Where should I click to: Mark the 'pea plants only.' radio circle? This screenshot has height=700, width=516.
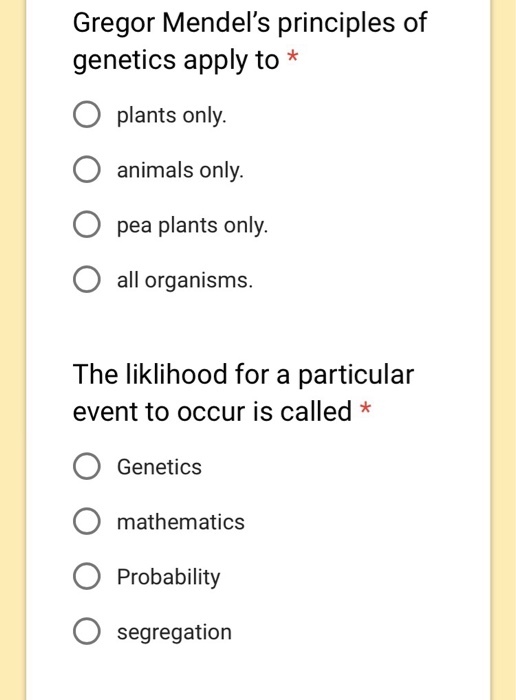[87, 224]
